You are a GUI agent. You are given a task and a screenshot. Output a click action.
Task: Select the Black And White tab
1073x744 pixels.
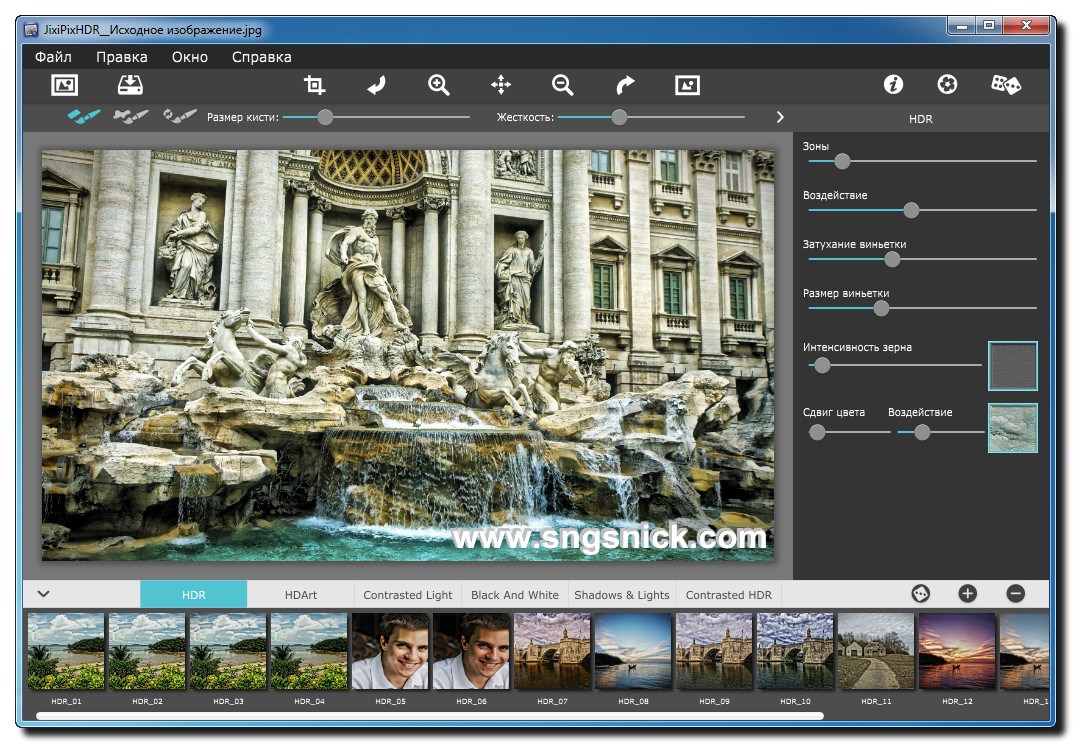click(x=515, y=595)
